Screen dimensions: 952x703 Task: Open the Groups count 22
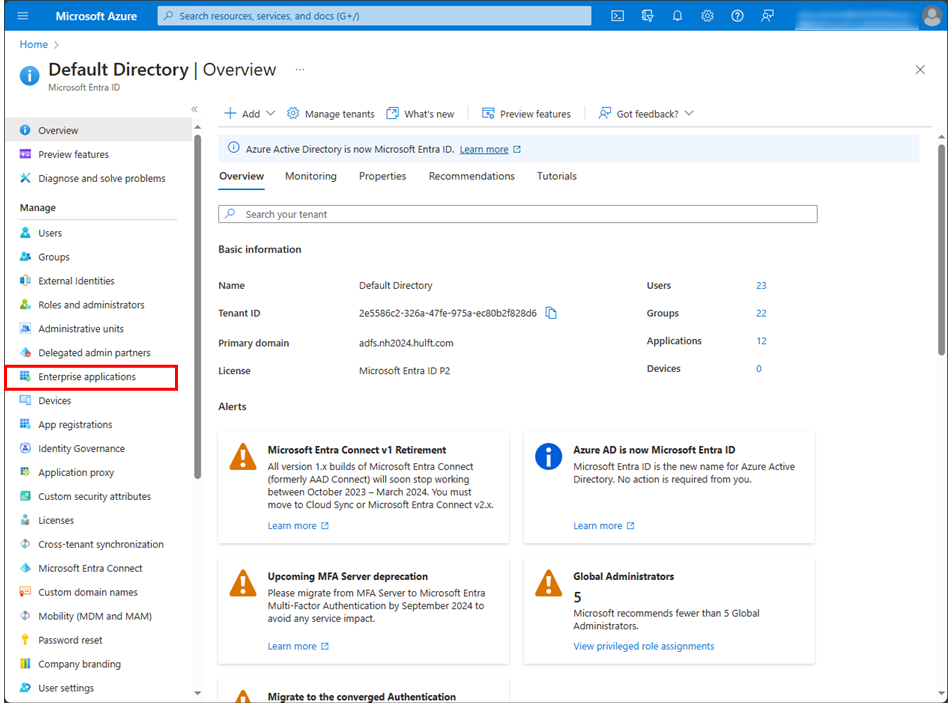click(x=761, y=313)
